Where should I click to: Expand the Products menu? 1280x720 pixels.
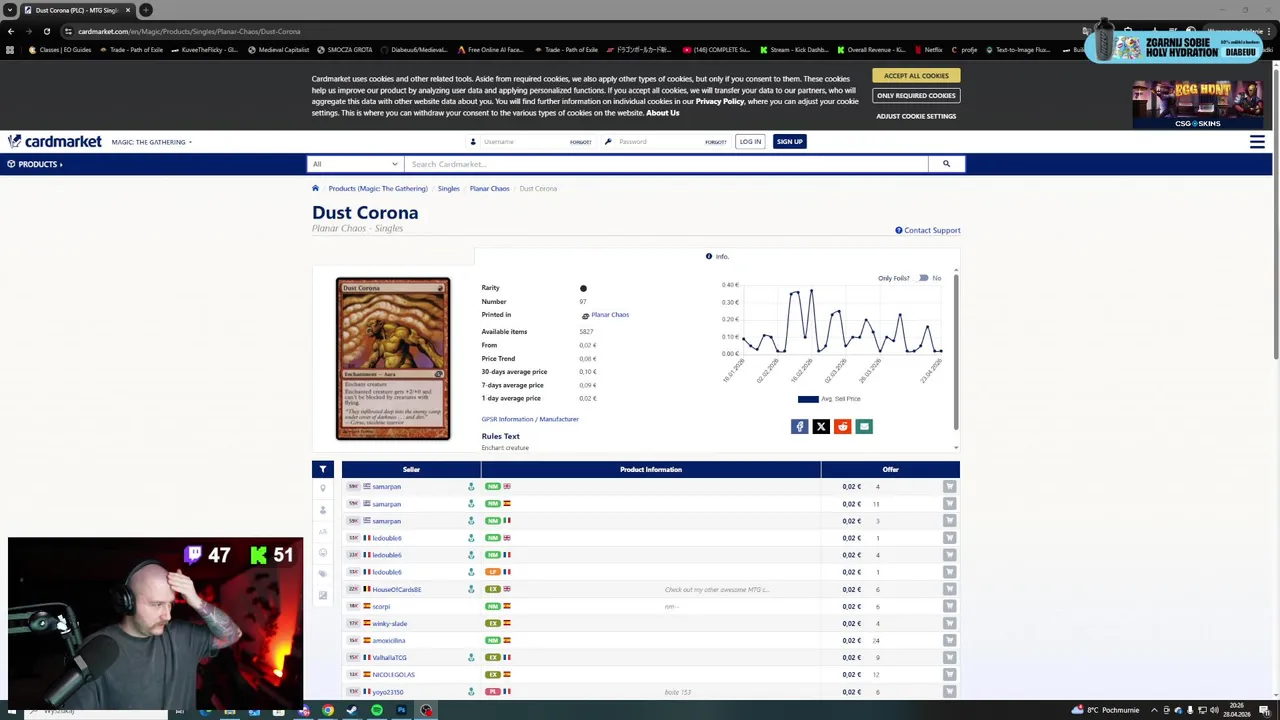[x=35, y=164]
